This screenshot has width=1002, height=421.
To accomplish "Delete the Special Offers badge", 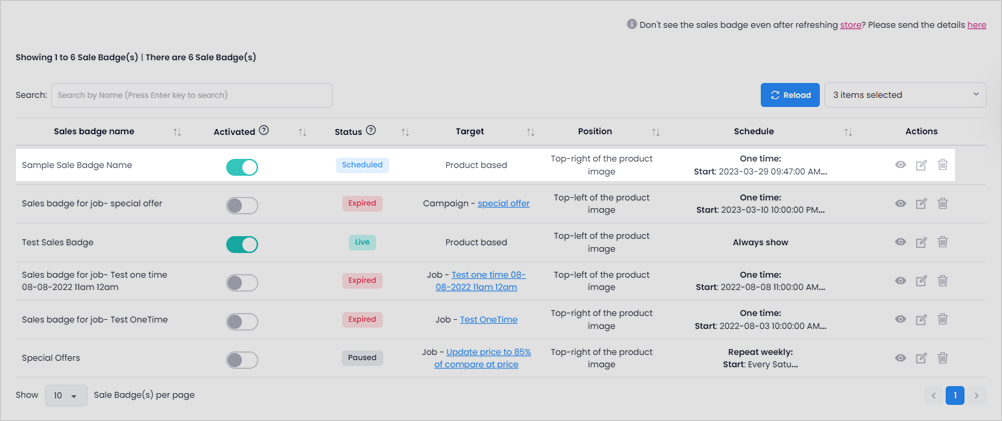I will click(x=942, y=358).
